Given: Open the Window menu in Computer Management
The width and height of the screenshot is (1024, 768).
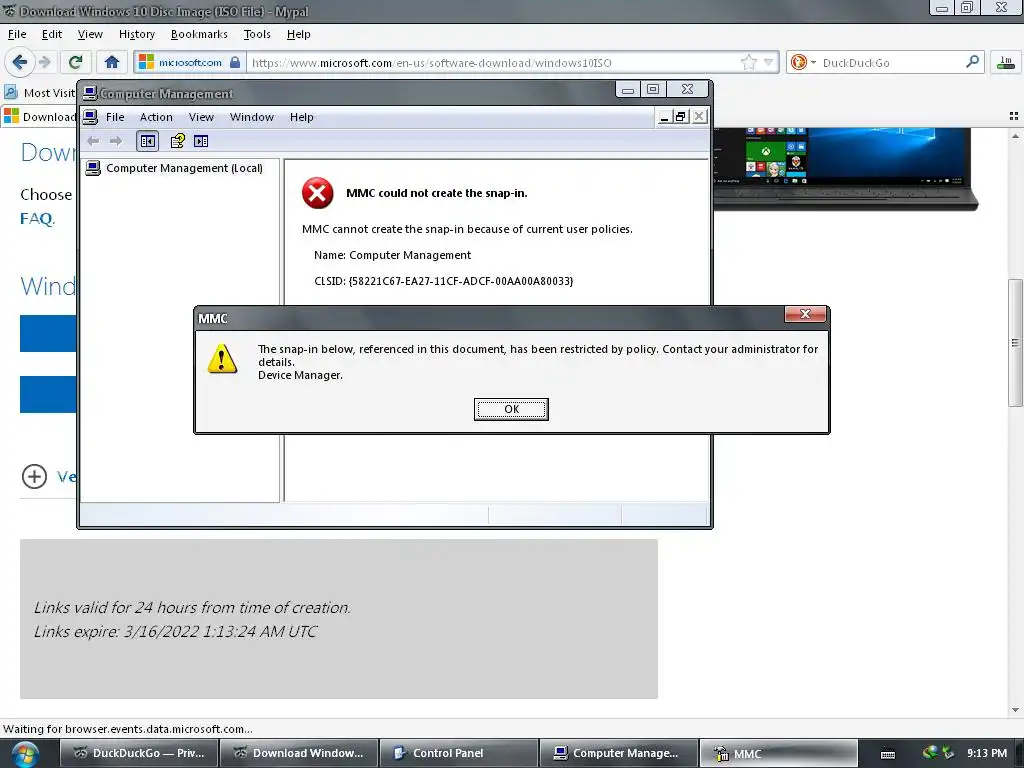Looking at the screenshot, I should [x=251, y=117].
